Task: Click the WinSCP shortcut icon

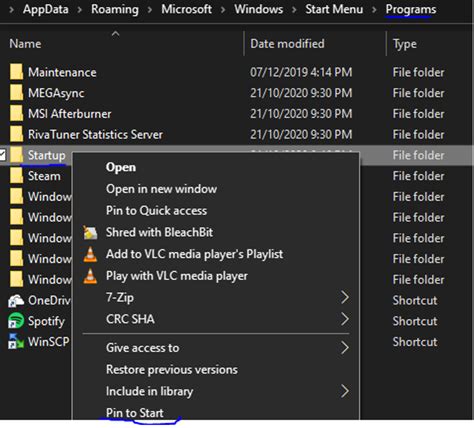Action: [x=16, y=341]
